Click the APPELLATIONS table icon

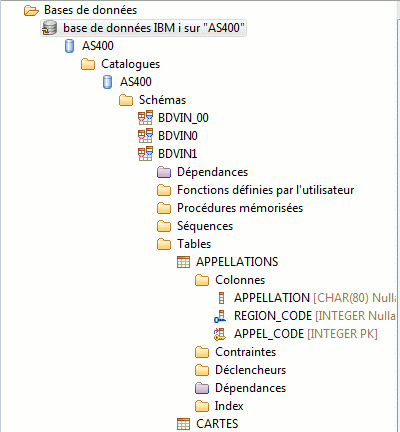click(x=183, y=262)
